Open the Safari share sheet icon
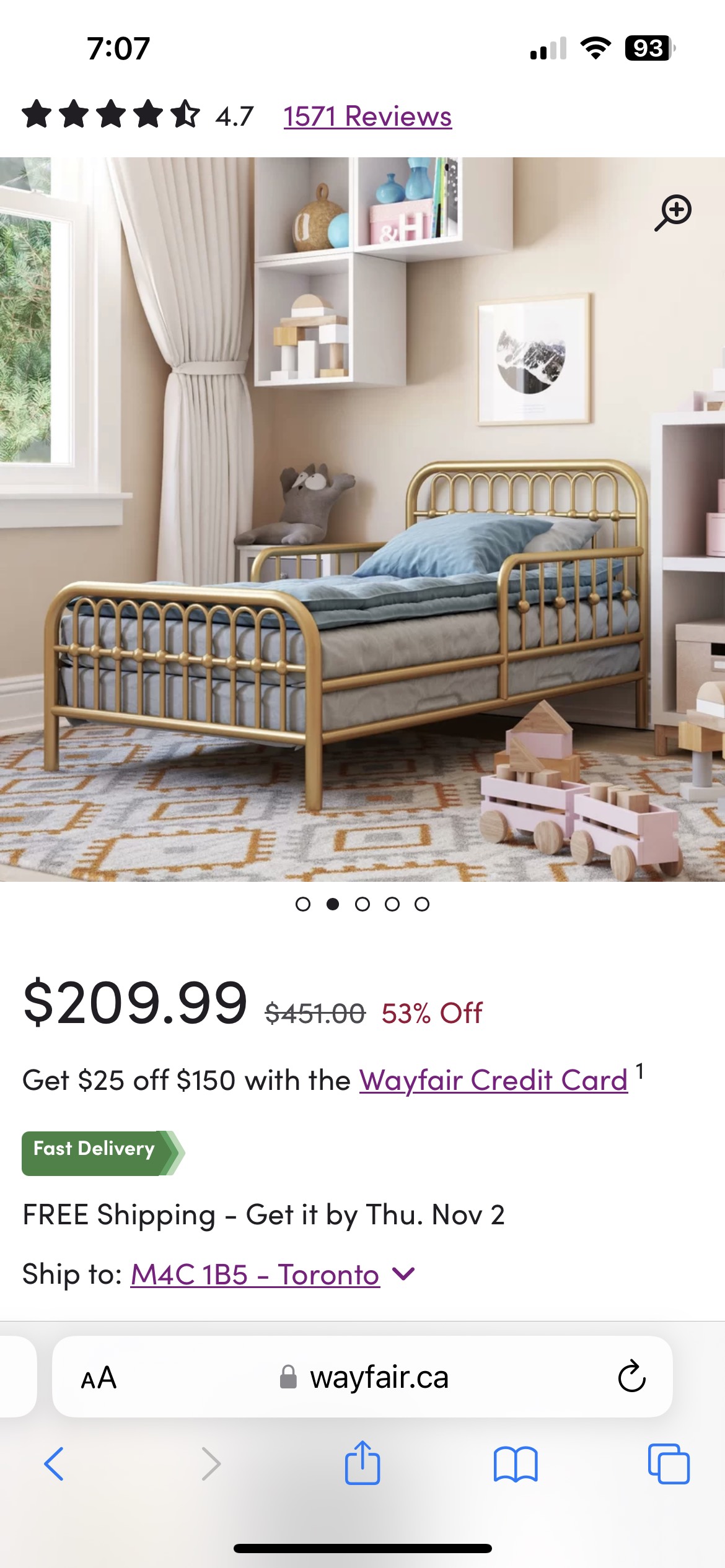Viewport: 725px width, 1568px height. click(362, 1462)
